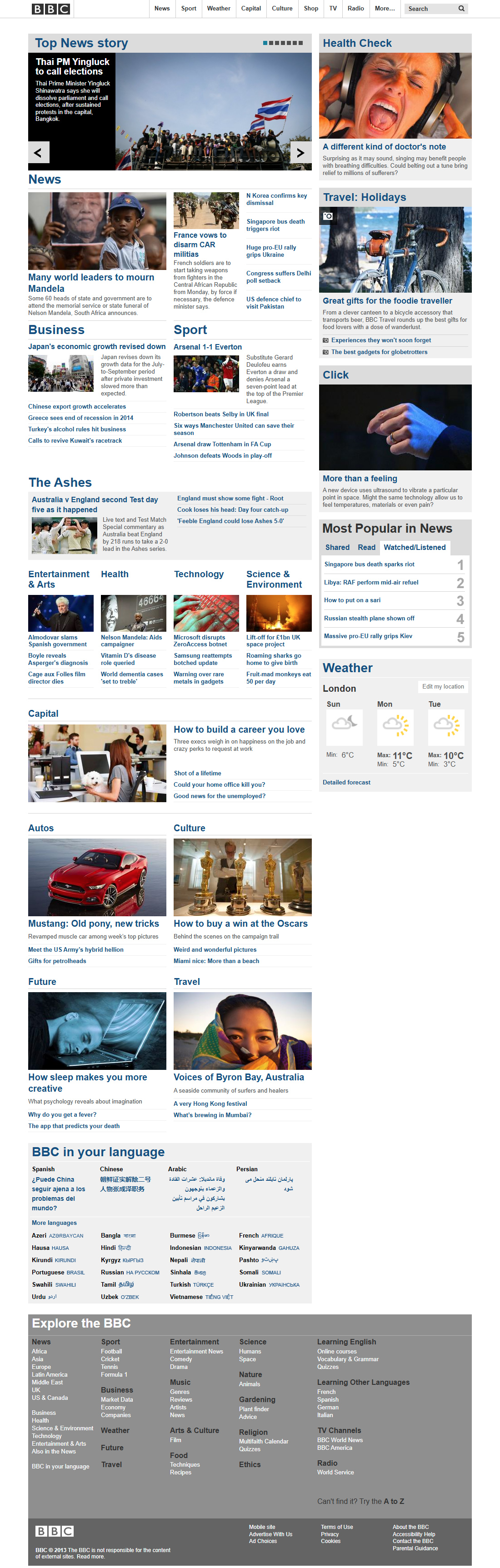This screenshot has width=500, height=1568.
Task: Open Mobile site footer link
Action: coord(262,1527)
